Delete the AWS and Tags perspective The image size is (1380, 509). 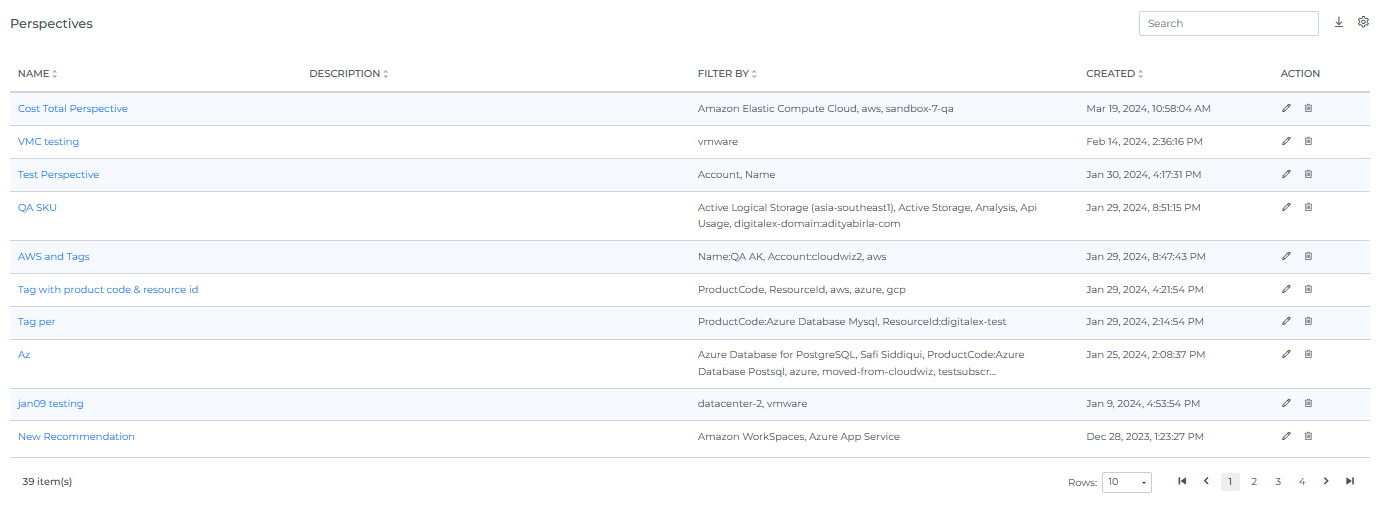tap(1308, 257)
